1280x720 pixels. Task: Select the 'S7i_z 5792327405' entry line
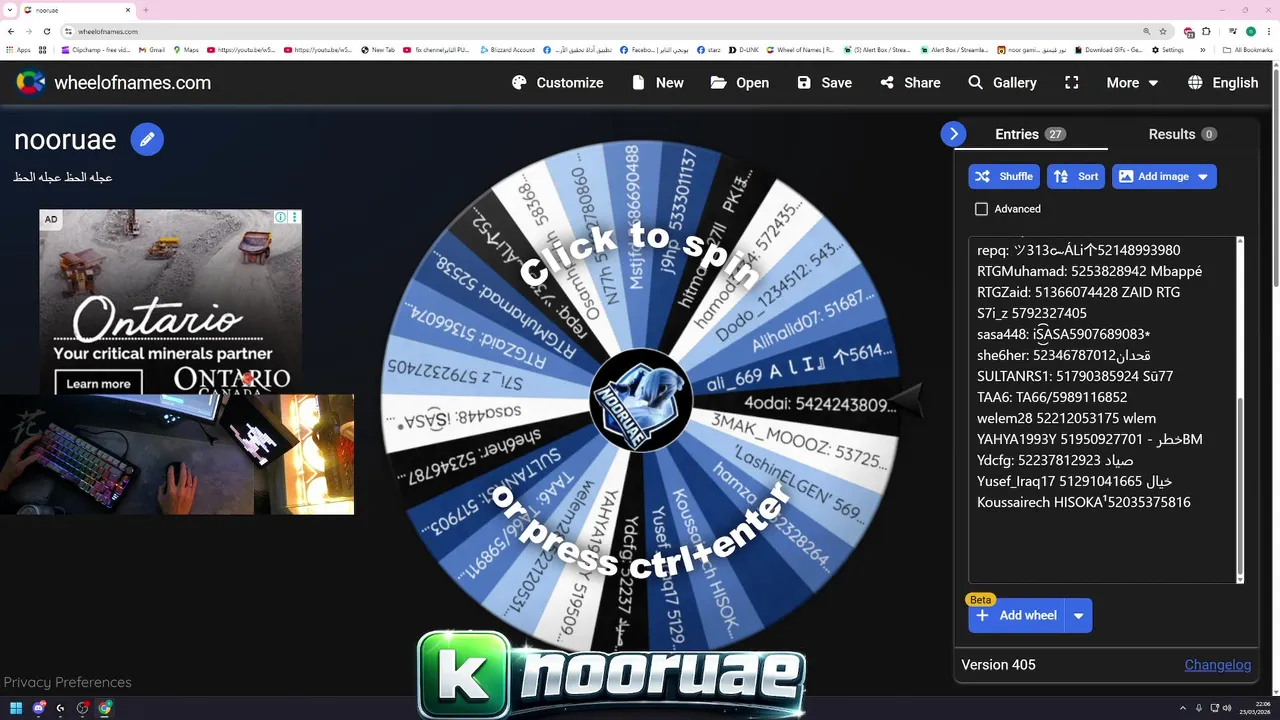pos(1031,313)
